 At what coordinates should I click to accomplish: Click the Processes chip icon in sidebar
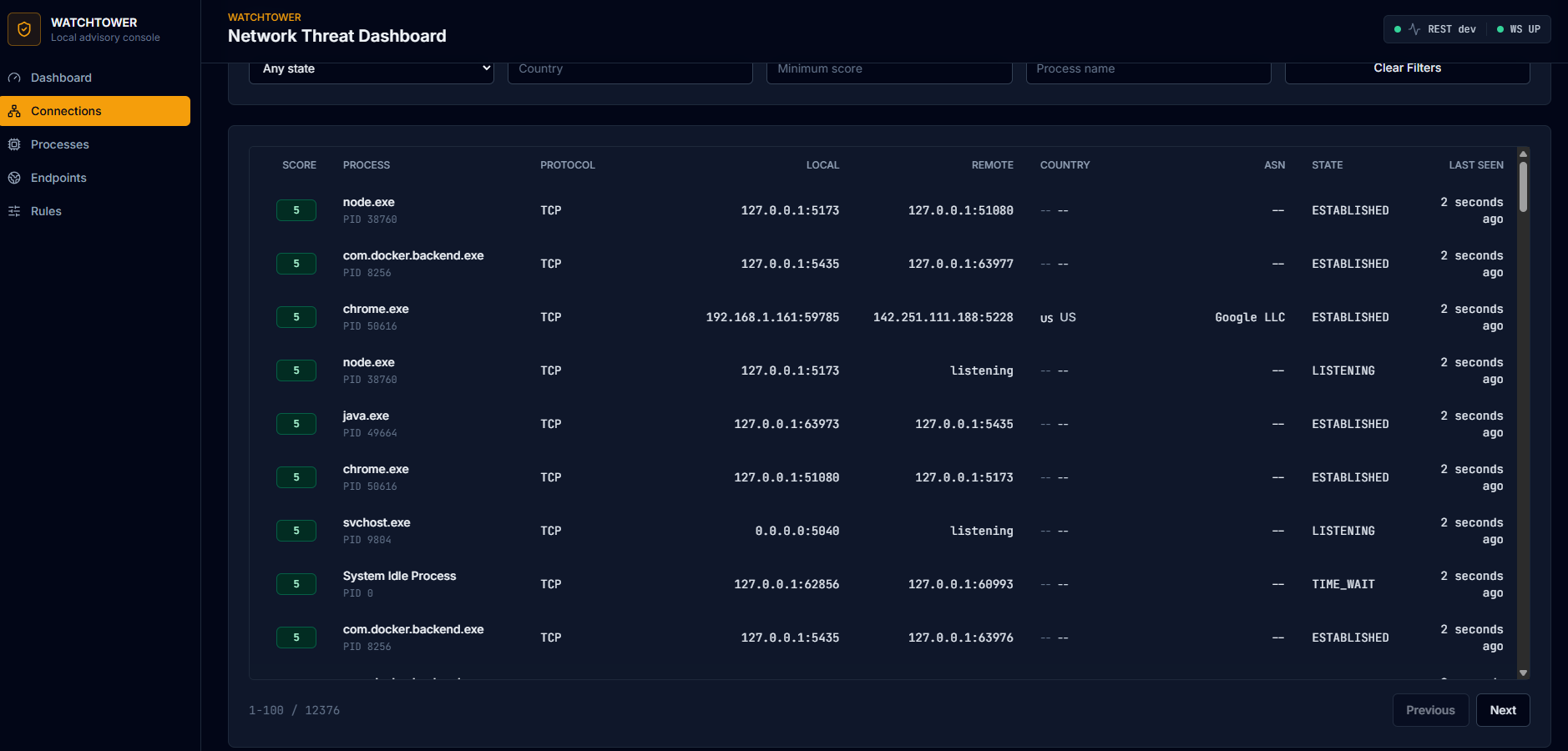pos(14,144)
